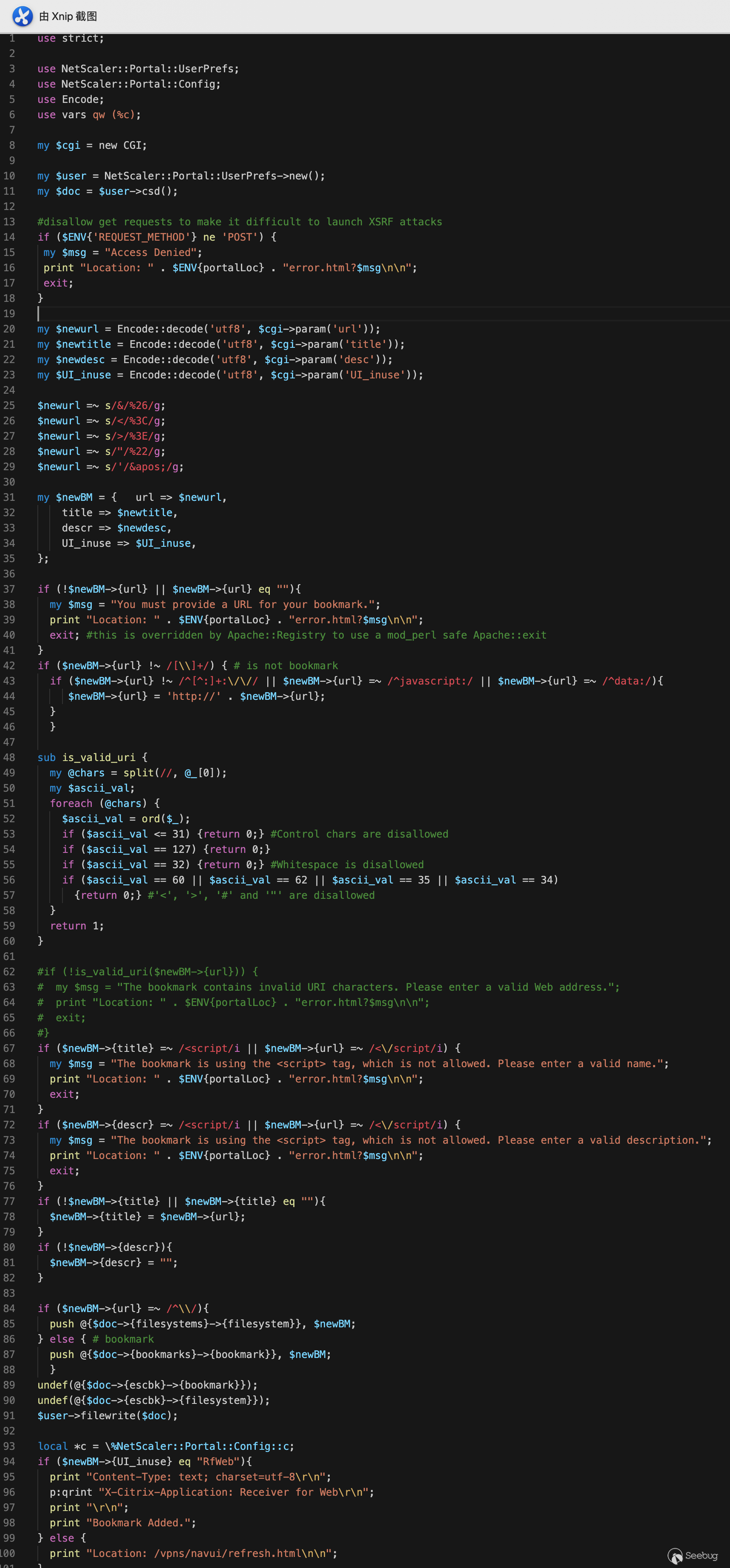730x1568 pixels.
Task: Click the Xnip app icon in title bar
Action: pyautogui.click(x=23, y=17)
